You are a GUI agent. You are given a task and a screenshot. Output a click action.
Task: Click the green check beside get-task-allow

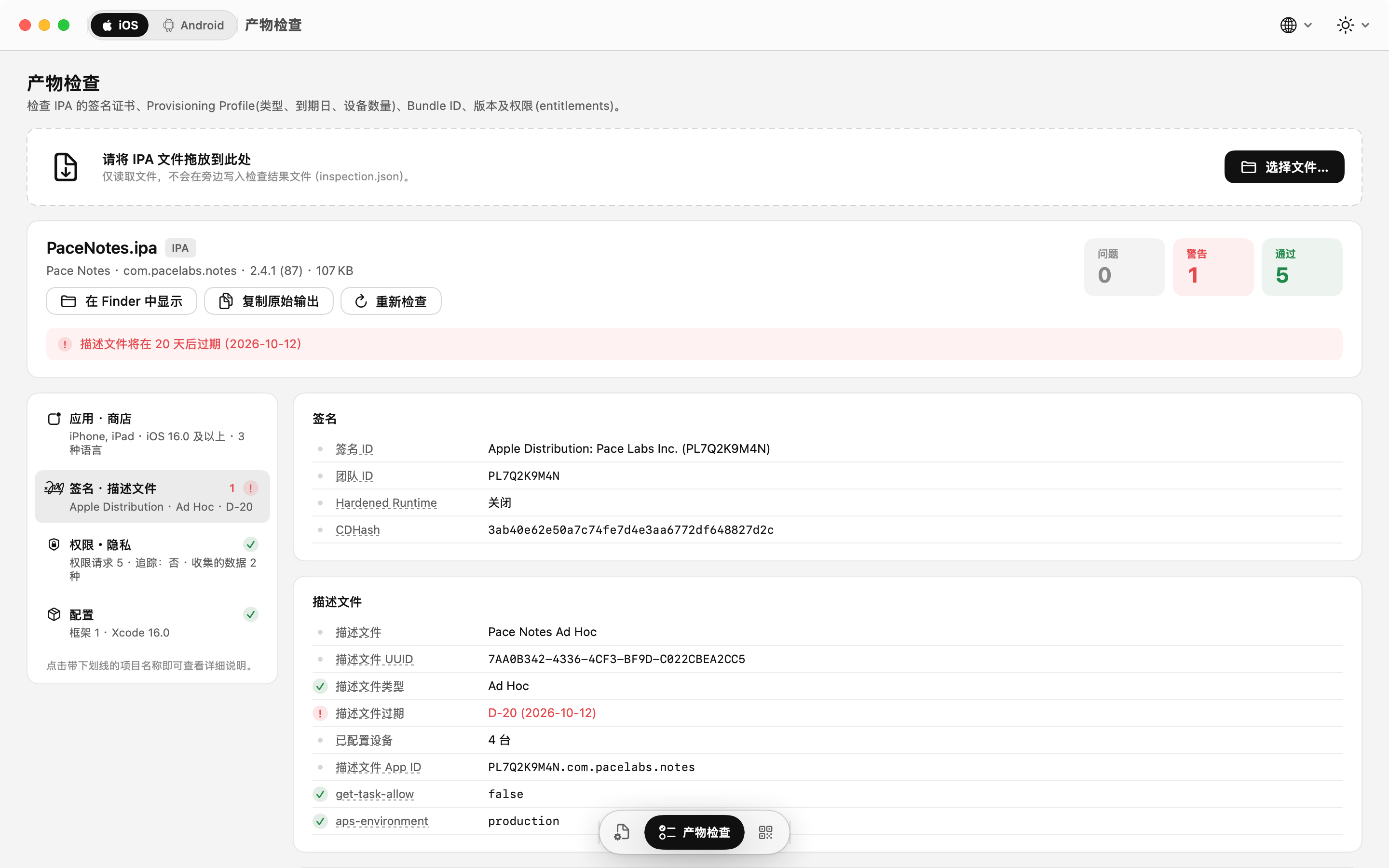[x=320, y=794]
